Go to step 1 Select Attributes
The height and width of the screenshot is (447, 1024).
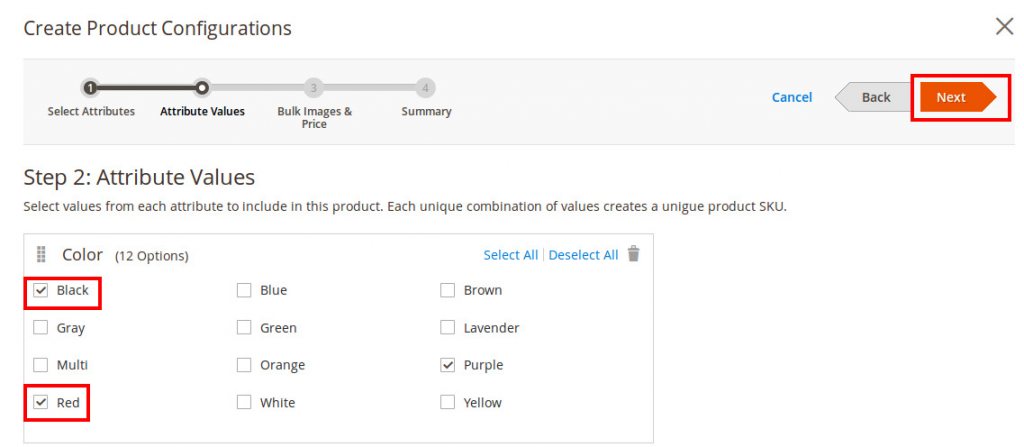click(x=90, y=88)
